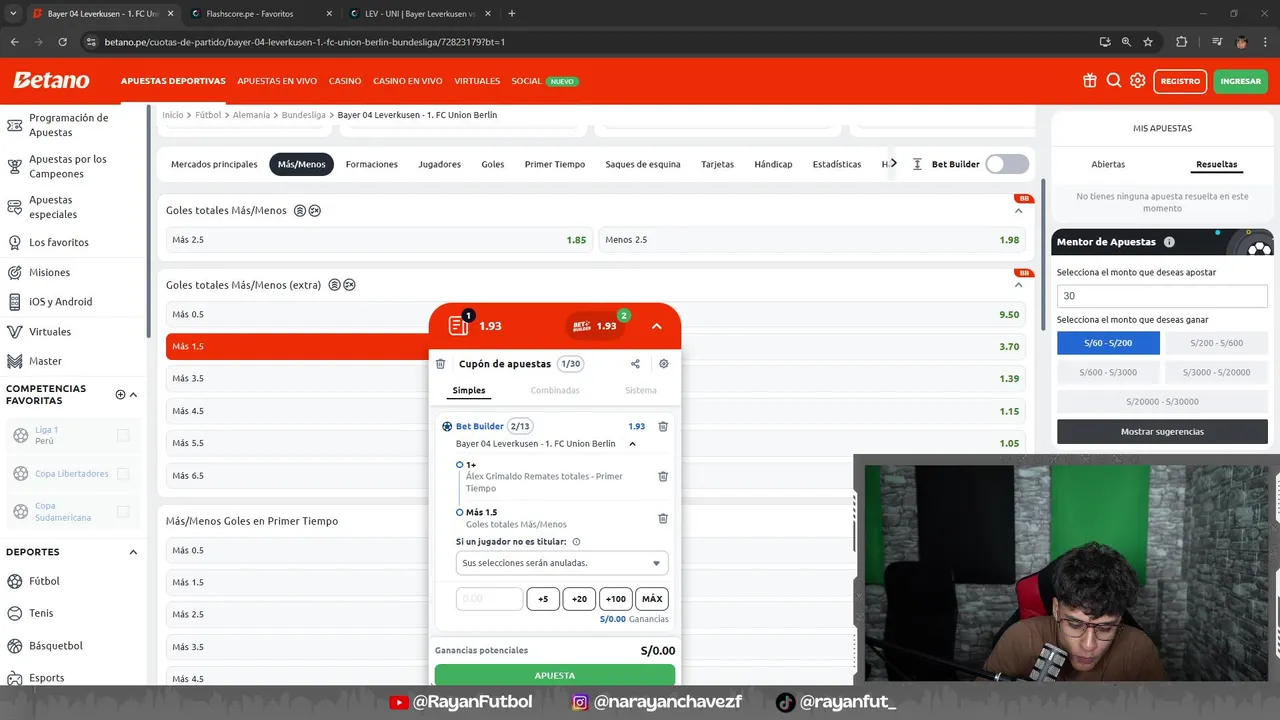
Task: Click the Betano logo
Action: coord(51,81)
